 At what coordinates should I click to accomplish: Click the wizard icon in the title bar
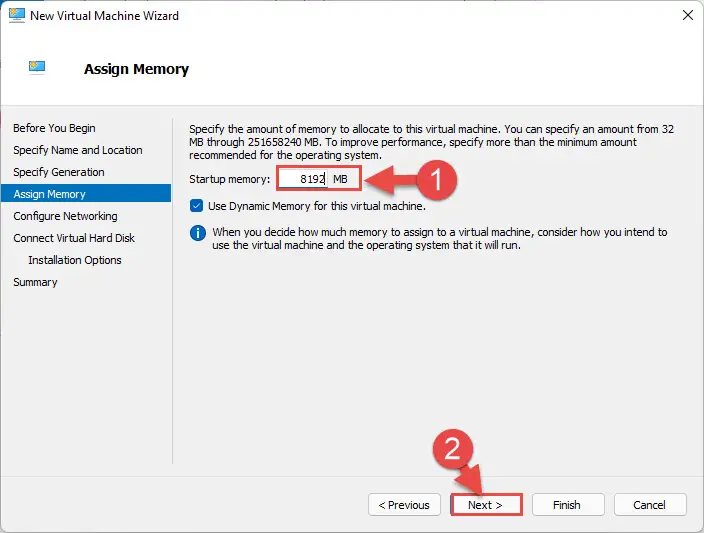coord(17,15)
